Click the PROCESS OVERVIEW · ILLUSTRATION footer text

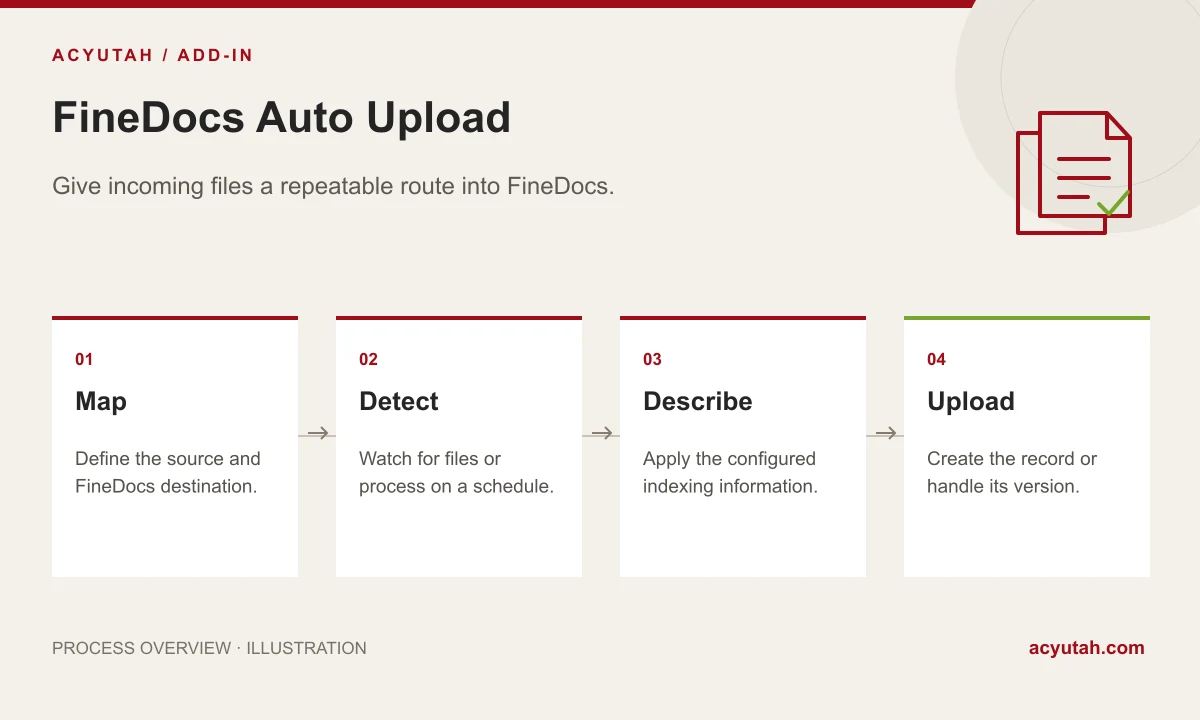pos(209,648)
